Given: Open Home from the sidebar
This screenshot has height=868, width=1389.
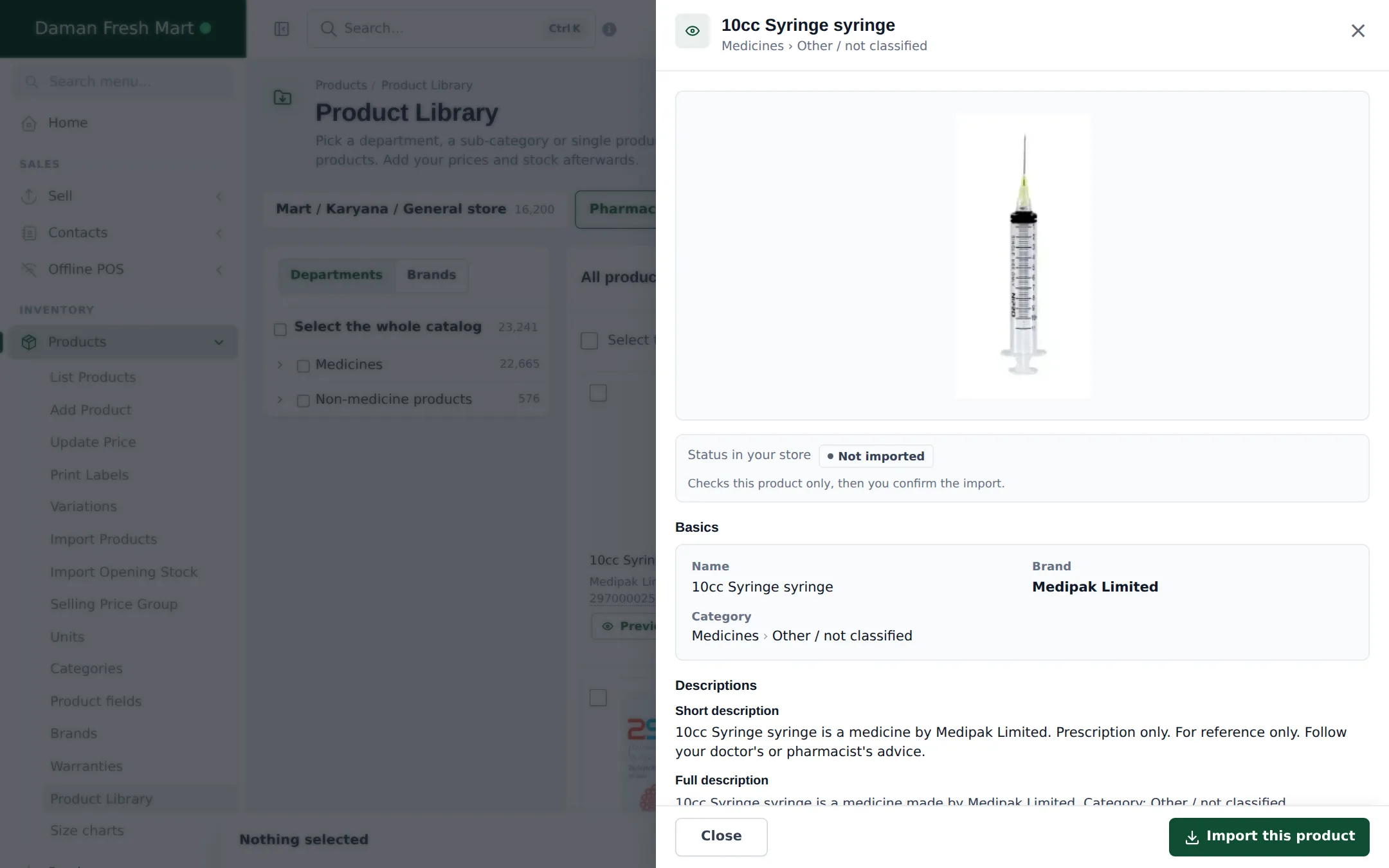Looking at the screenshot, I should (68, 123).
